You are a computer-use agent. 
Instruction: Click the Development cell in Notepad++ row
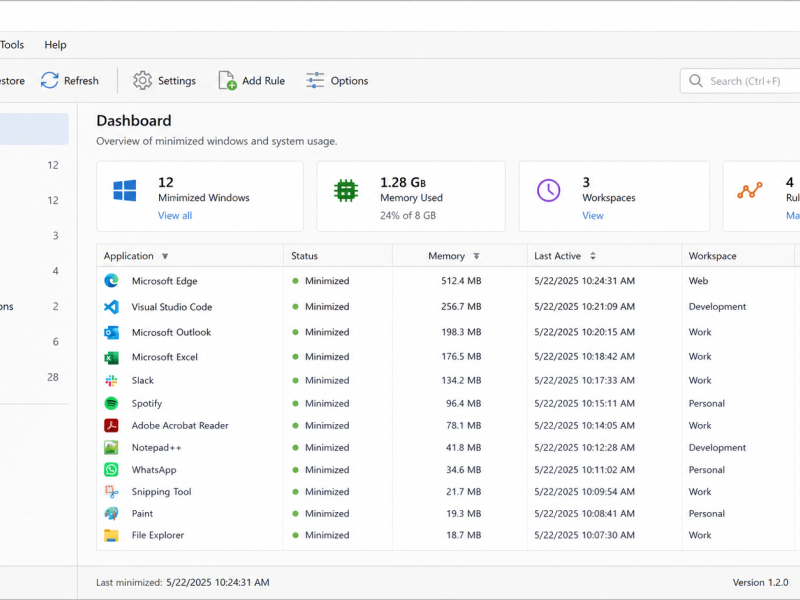pos(717,447)
